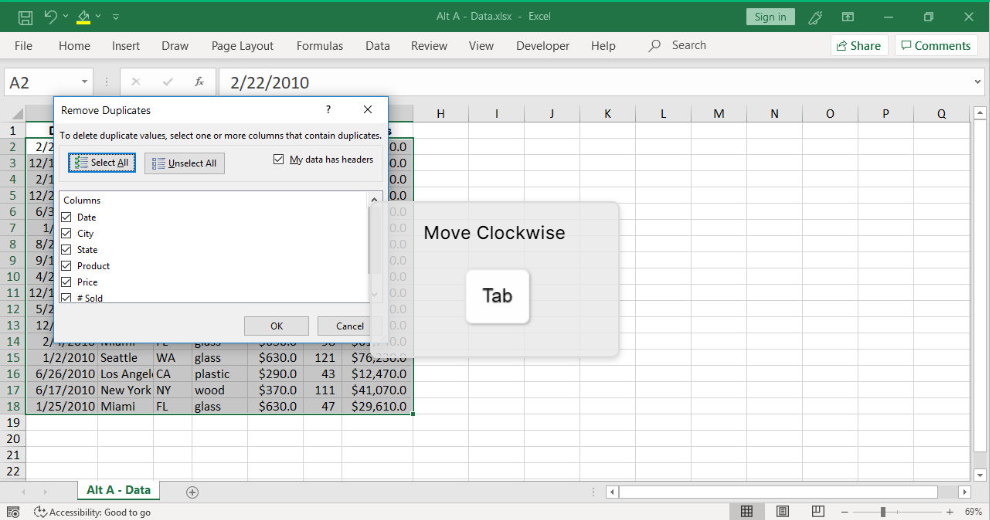Viewport: 990px width, 520px height.
Task: Share the workbook
Action: pos(859,45)
